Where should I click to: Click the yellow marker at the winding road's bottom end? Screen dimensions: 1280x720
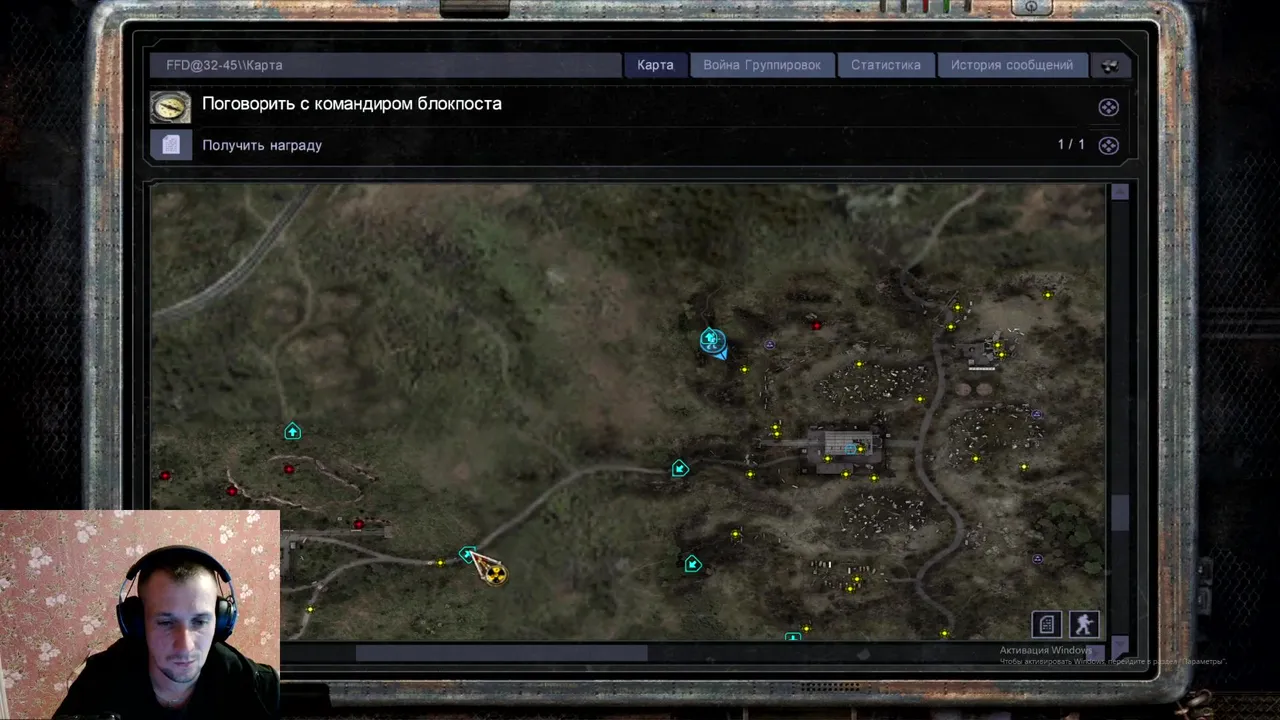(x=944, y=633)
